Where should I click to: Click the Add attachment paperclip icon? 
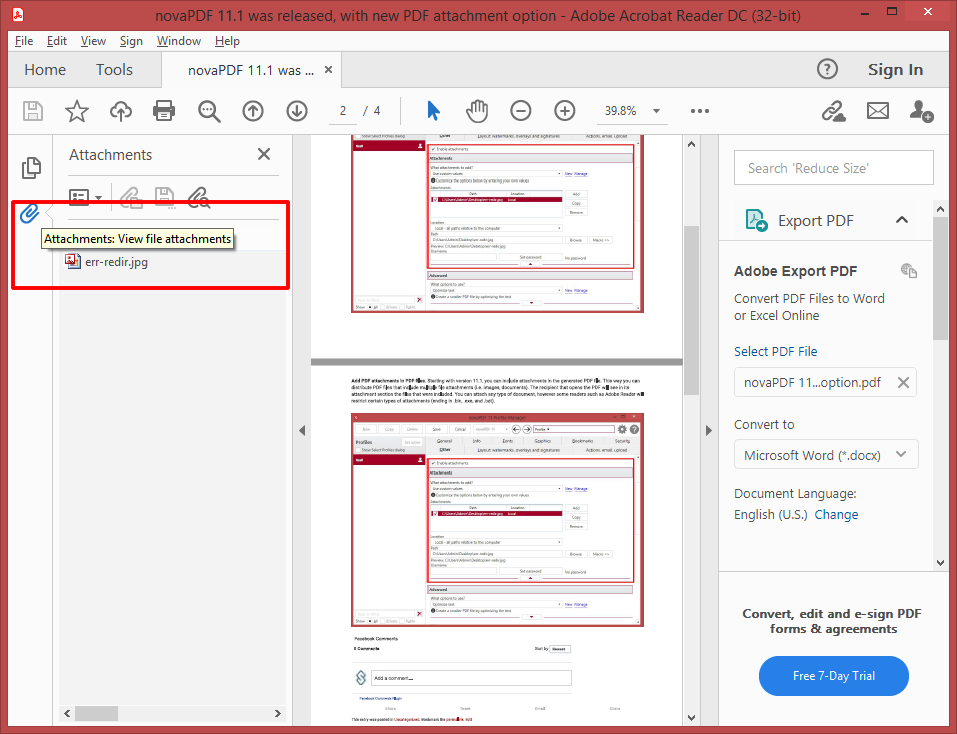131,197
